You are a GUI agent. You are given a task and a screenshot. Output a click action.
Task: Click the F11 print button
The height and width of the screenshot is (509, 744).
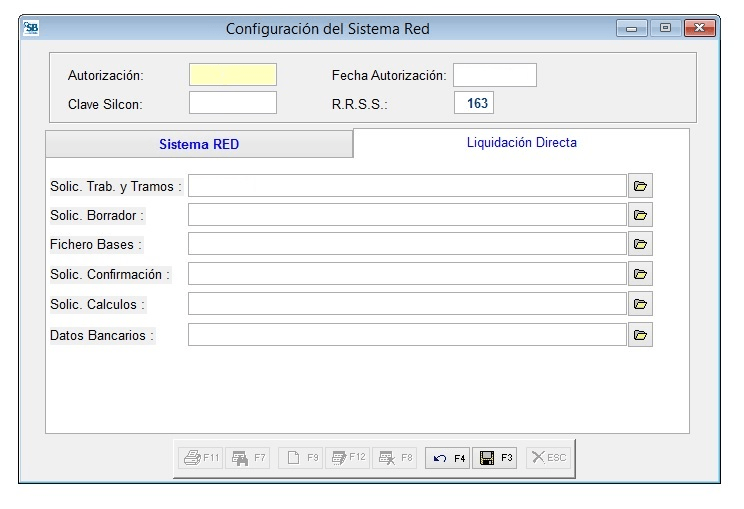click(201, 458)
